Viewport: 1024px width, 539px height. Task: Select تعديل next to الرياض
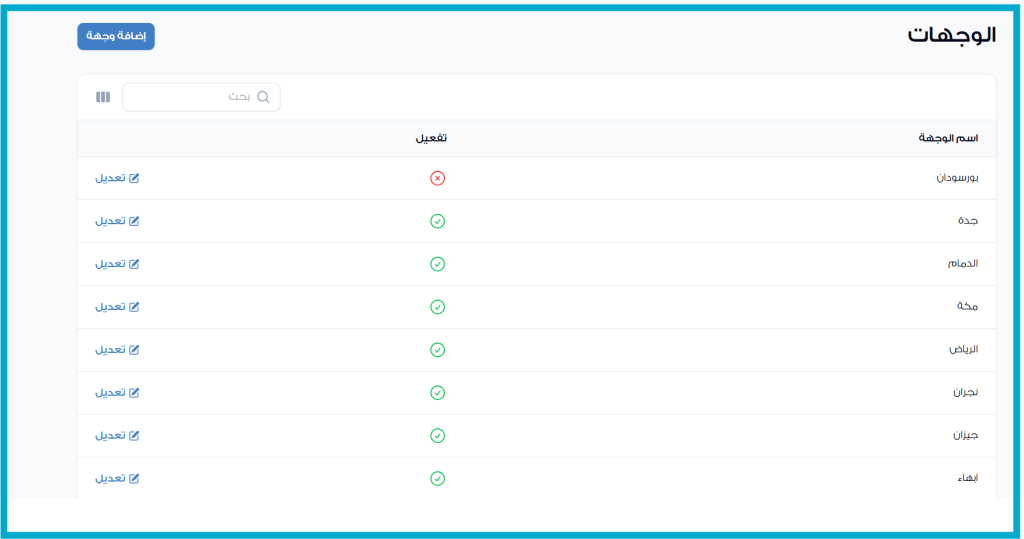(x=117, y=350)
